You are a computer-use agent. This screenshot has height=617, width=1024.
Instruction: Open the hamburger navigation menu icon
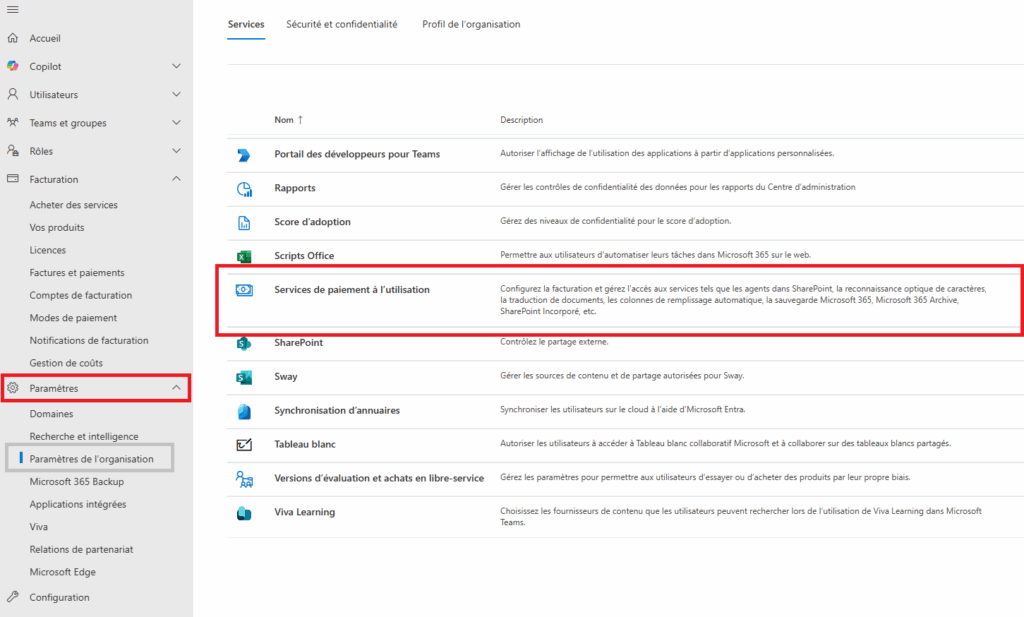point(12,10)
